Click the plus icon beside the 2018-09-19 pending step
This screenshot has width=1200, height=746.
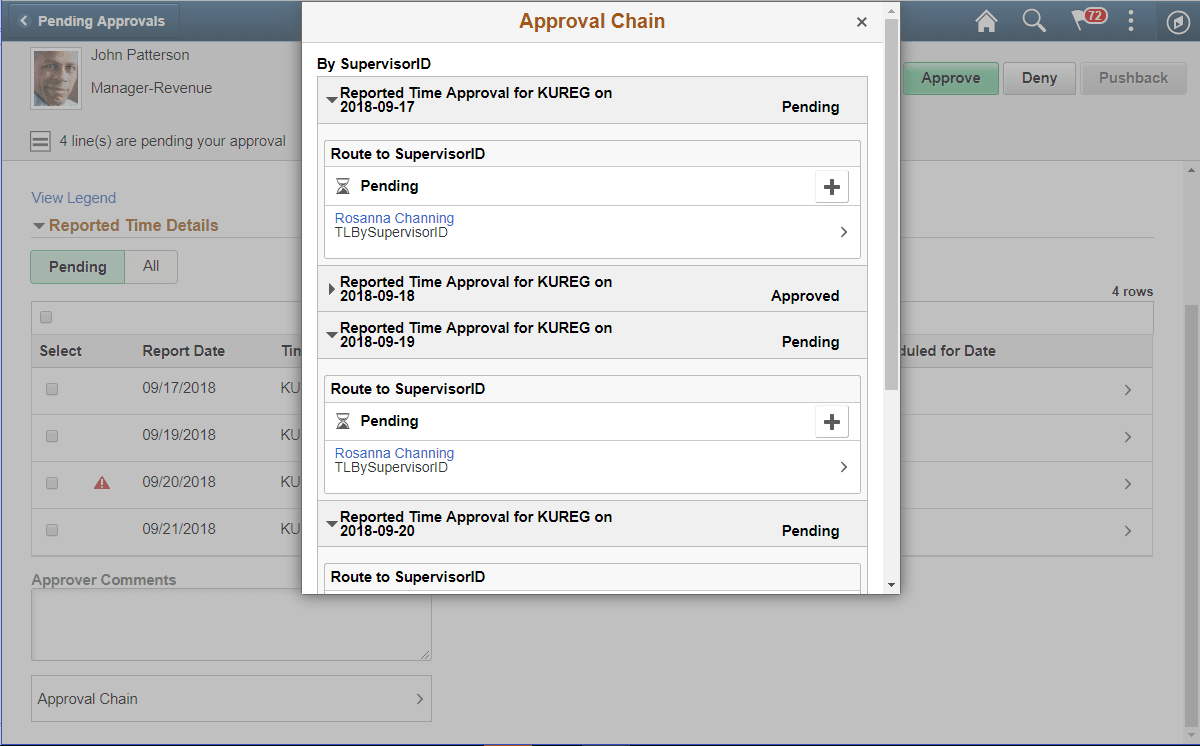(x=832, y=421)
